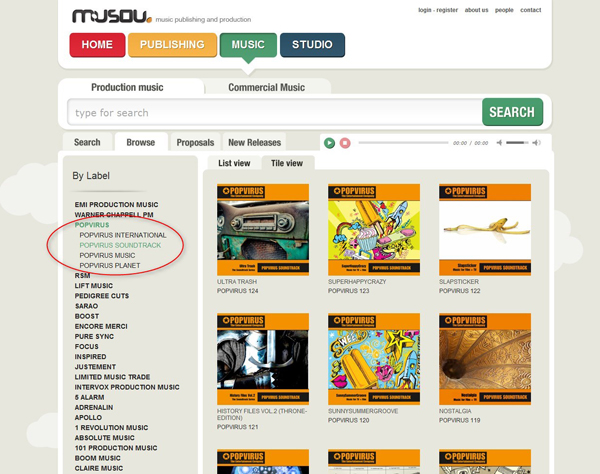Collapse the POPVIRUS label group
Screen dimensions: 600x474
(x=92, y=225)
